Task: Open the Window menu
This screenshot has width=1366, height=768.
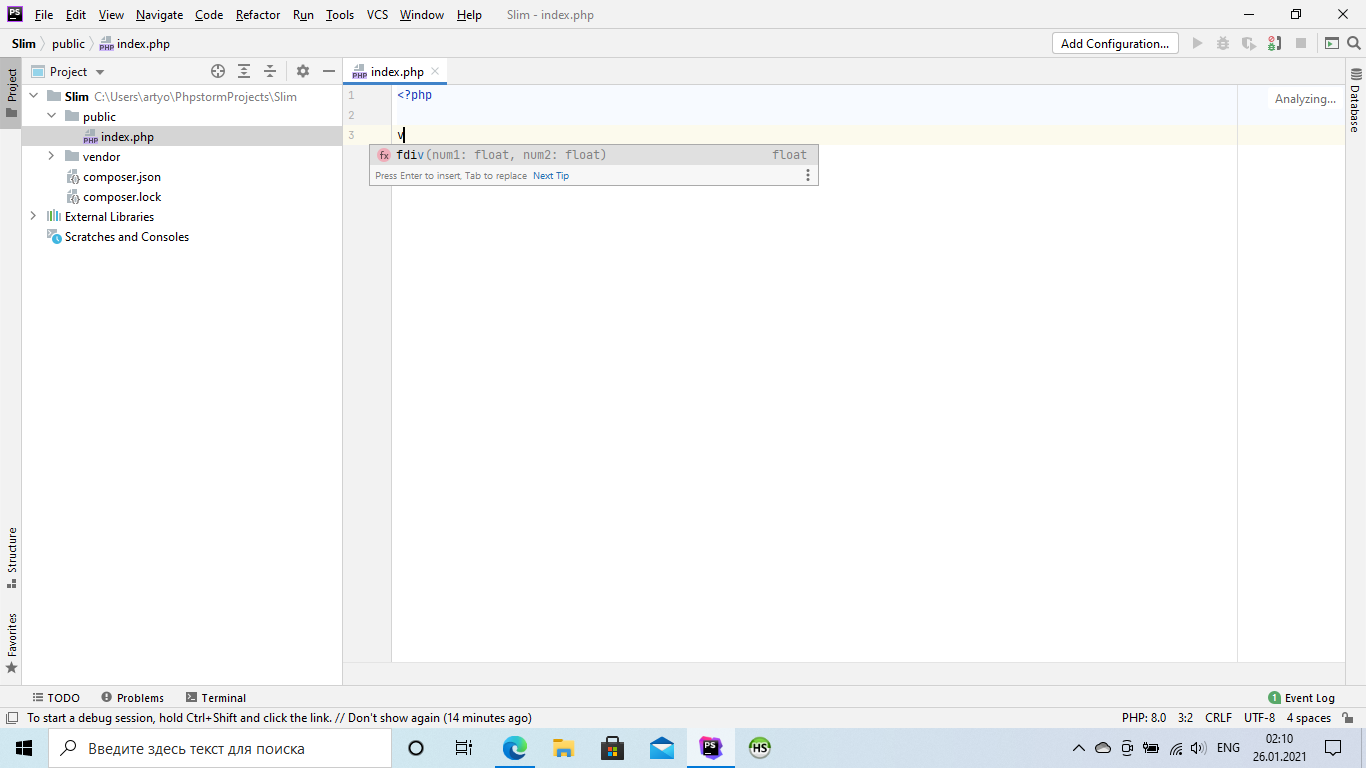Action: (x=422, y=15)
